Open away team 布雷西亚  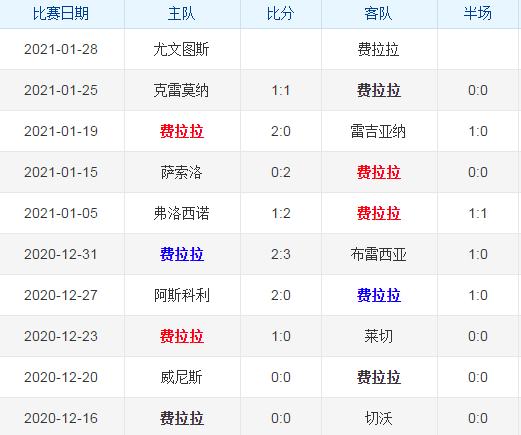378,254
